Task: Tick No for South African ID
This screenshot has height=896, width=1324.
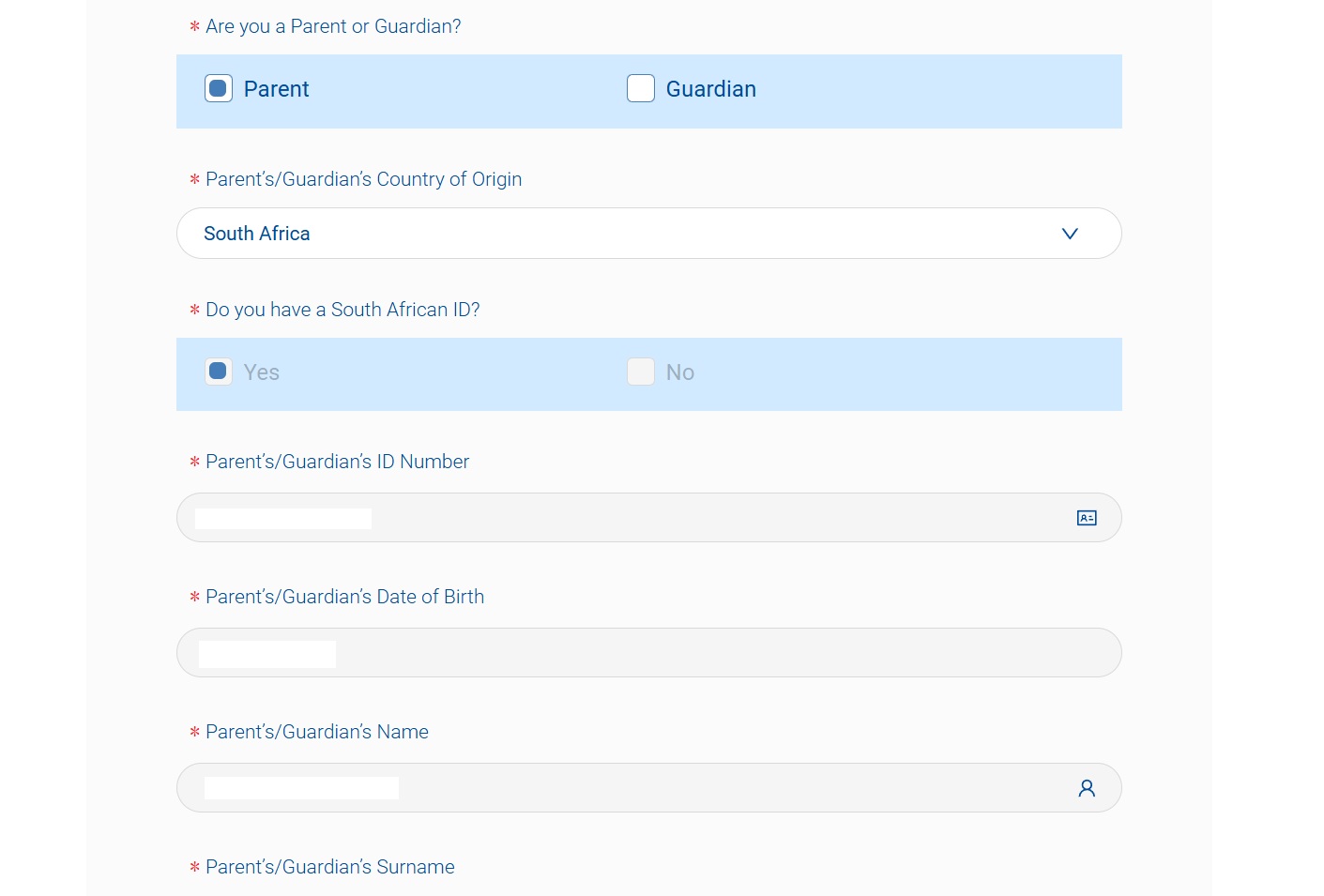Action: [x=641, y=372]
